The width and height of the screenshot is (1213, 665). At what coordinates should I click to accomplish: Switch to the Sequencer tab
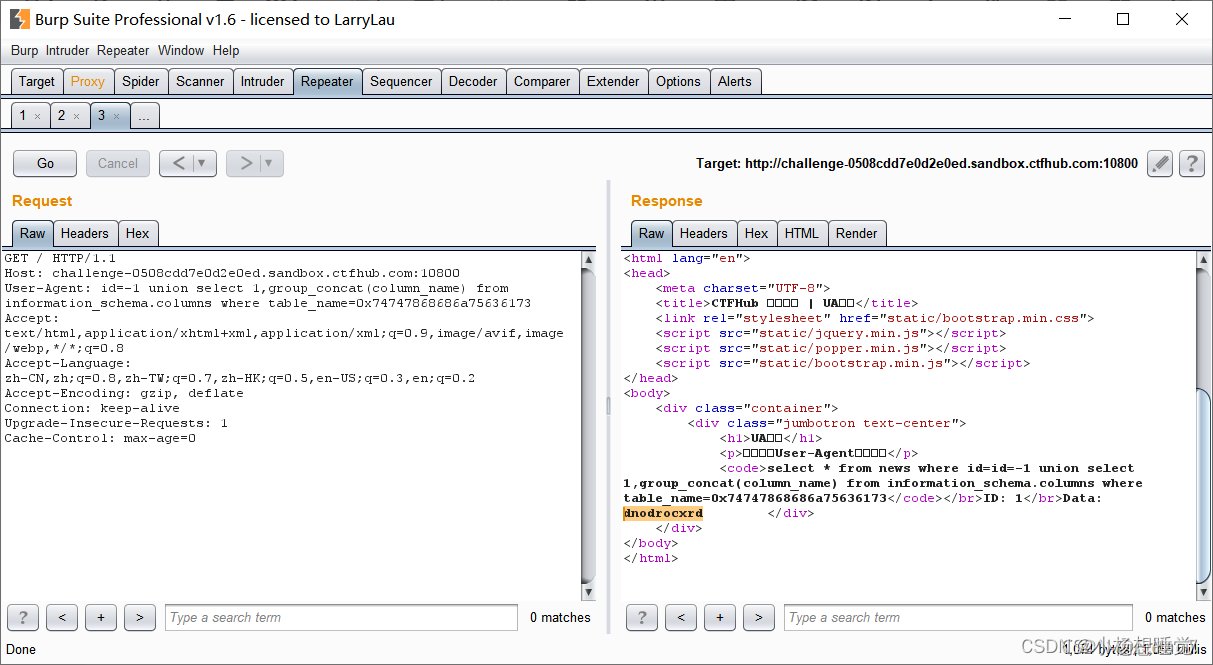coord(401,81)
